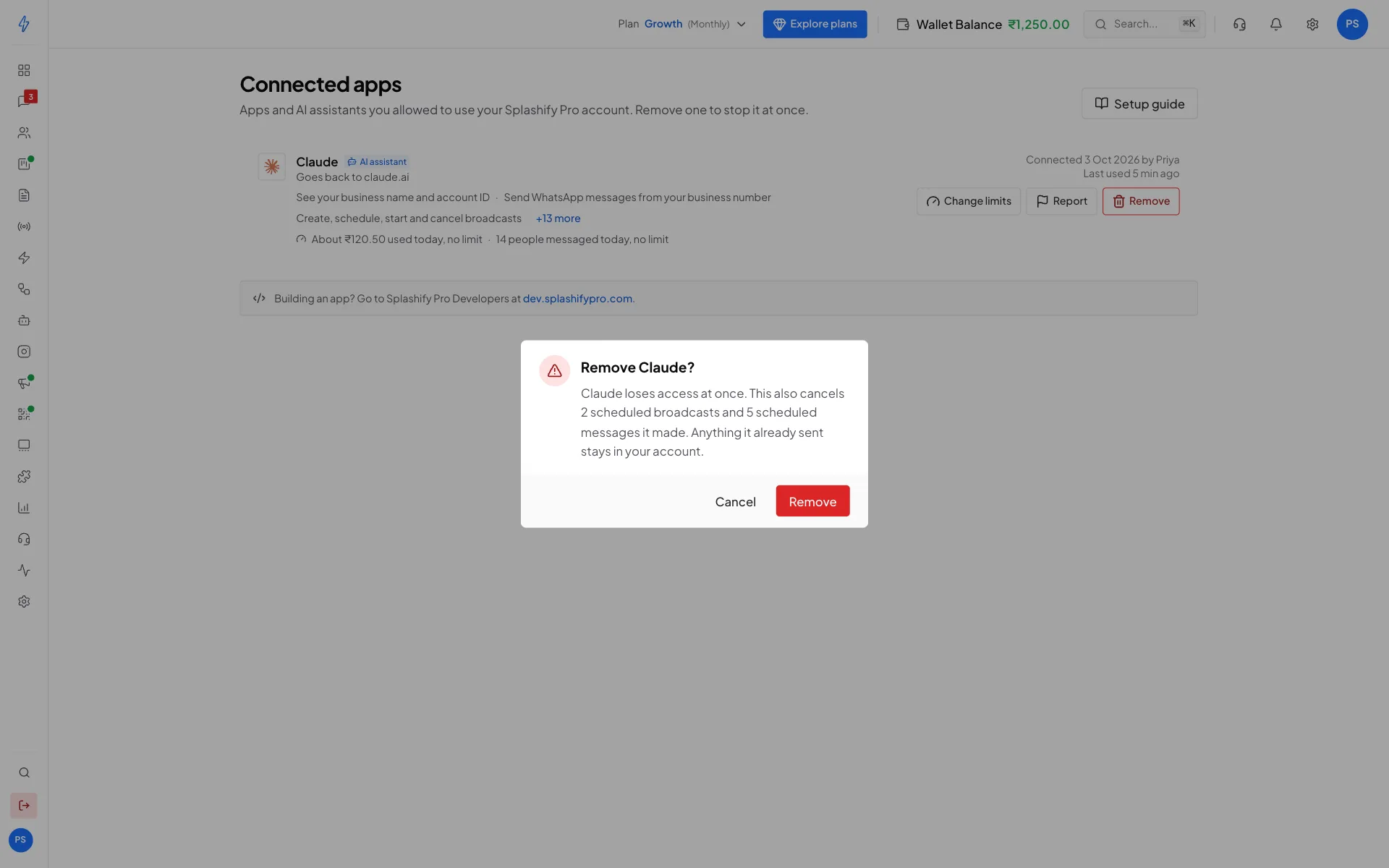Open the PS avatar in the sidebar
Viewport: 1389px width, 868px height.
coord(20,840)
